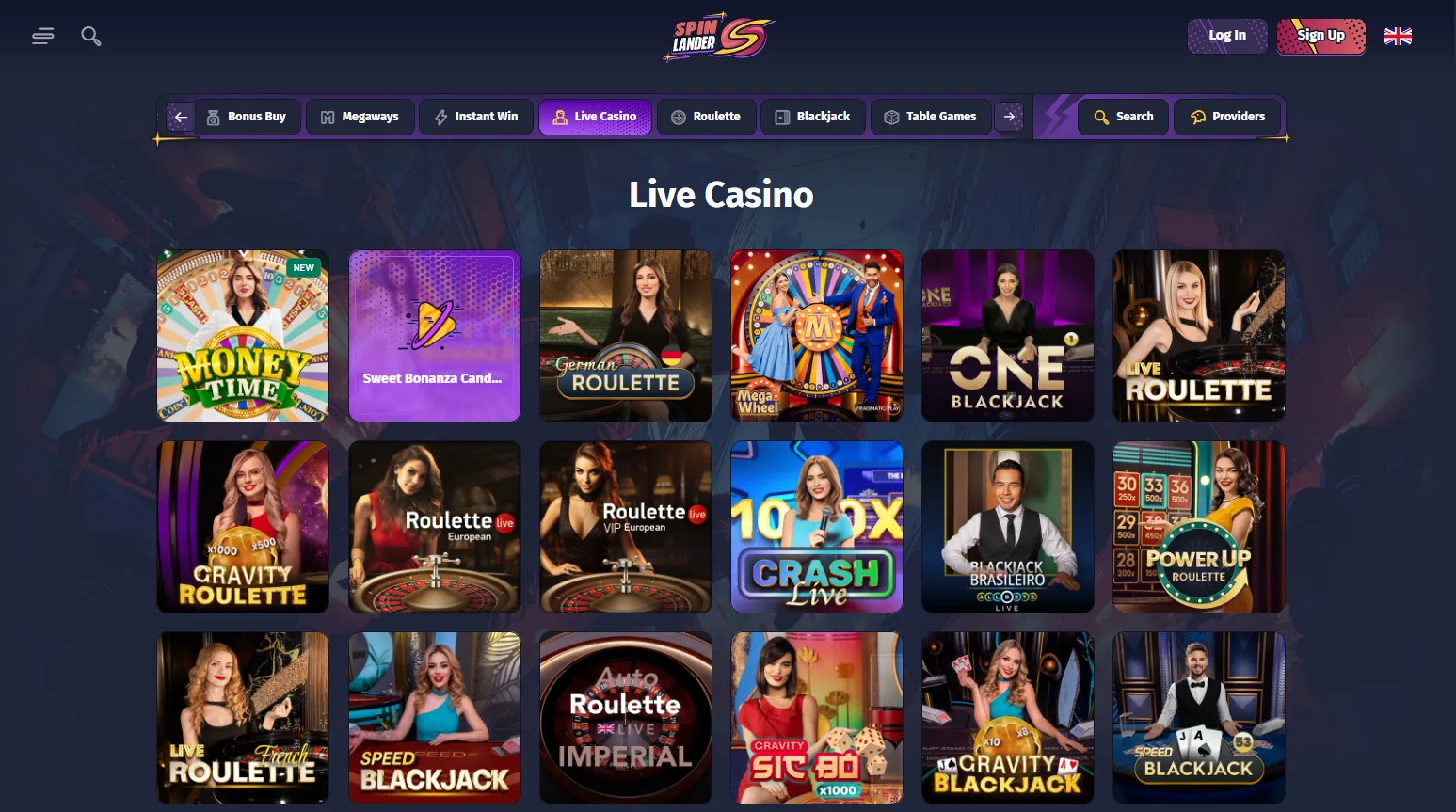Click the magnifier search icon in header

pyautogui.click(x=91, y=37)
